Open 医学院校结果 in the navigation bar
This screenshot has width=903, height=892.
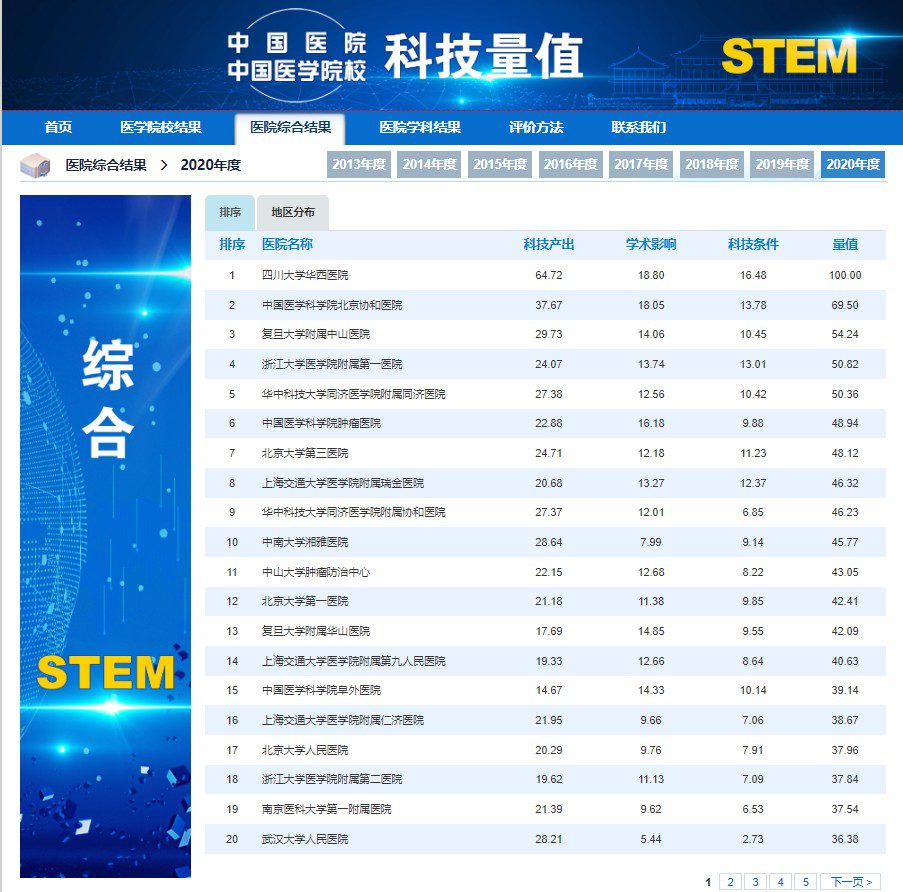click(161, 127)
